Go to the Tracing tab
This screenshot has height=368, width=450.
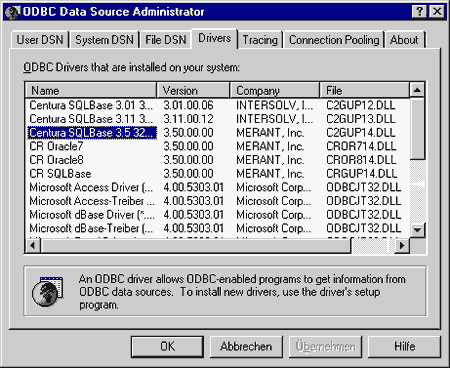click(x=260, y=40)
